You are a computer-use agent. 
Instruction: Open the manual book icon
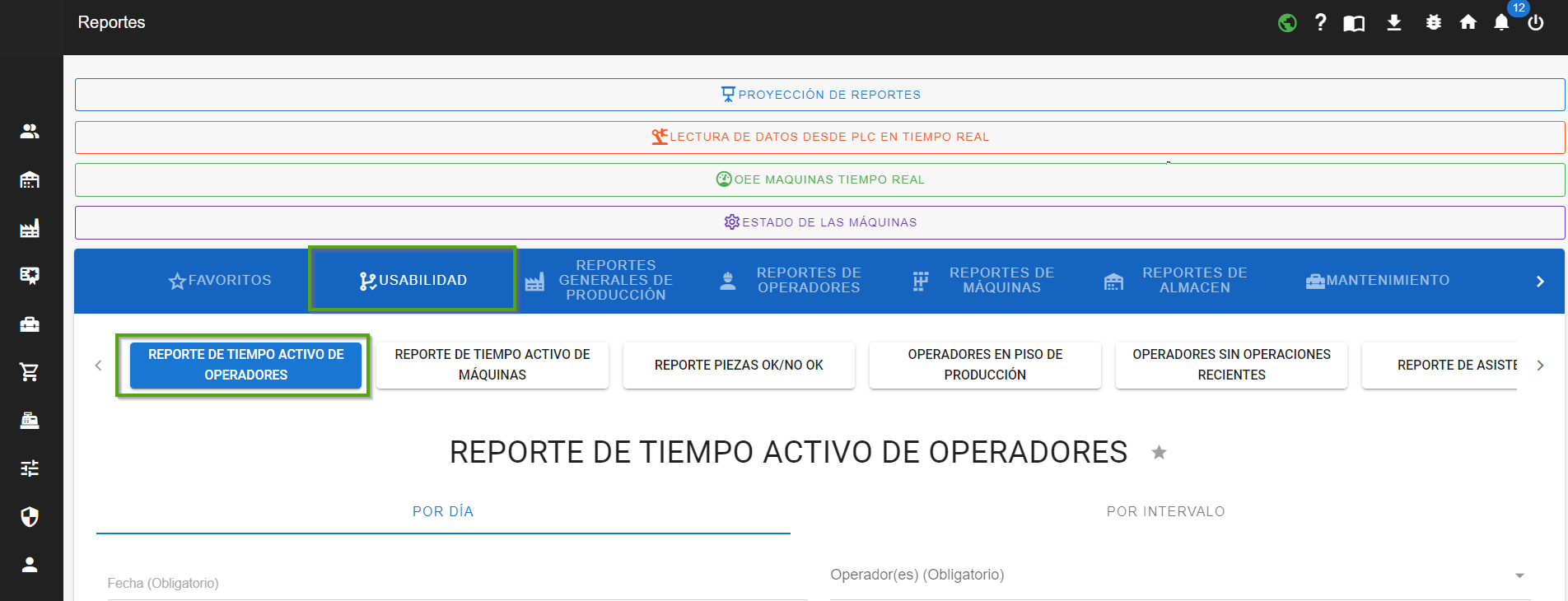click(1354, 23)
